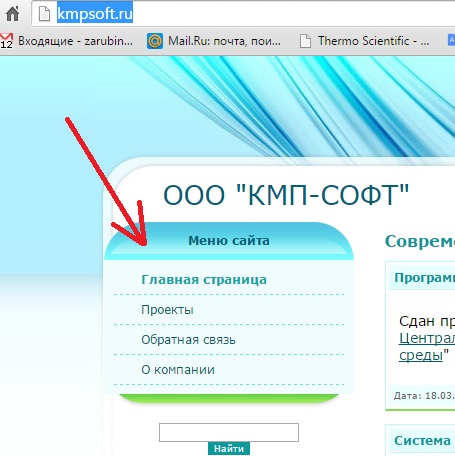Click the ООО "КМП-СОФТ" site title

coord(286,195)
